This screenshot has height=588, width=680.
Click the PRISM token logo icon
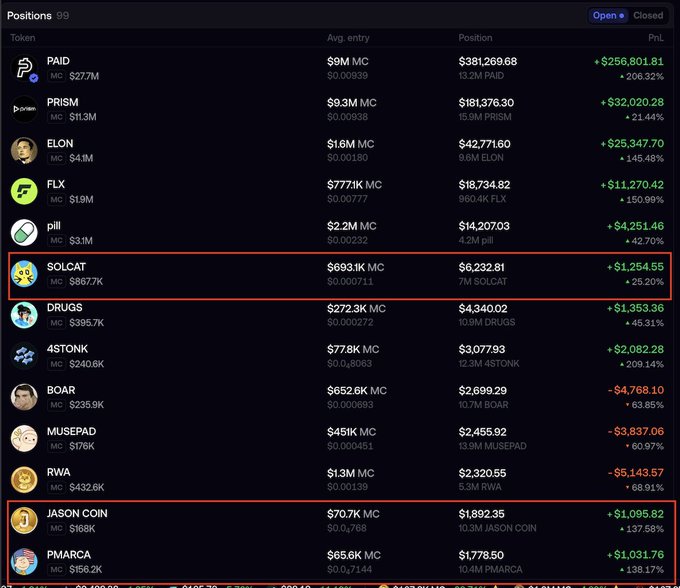coord(24,109)
